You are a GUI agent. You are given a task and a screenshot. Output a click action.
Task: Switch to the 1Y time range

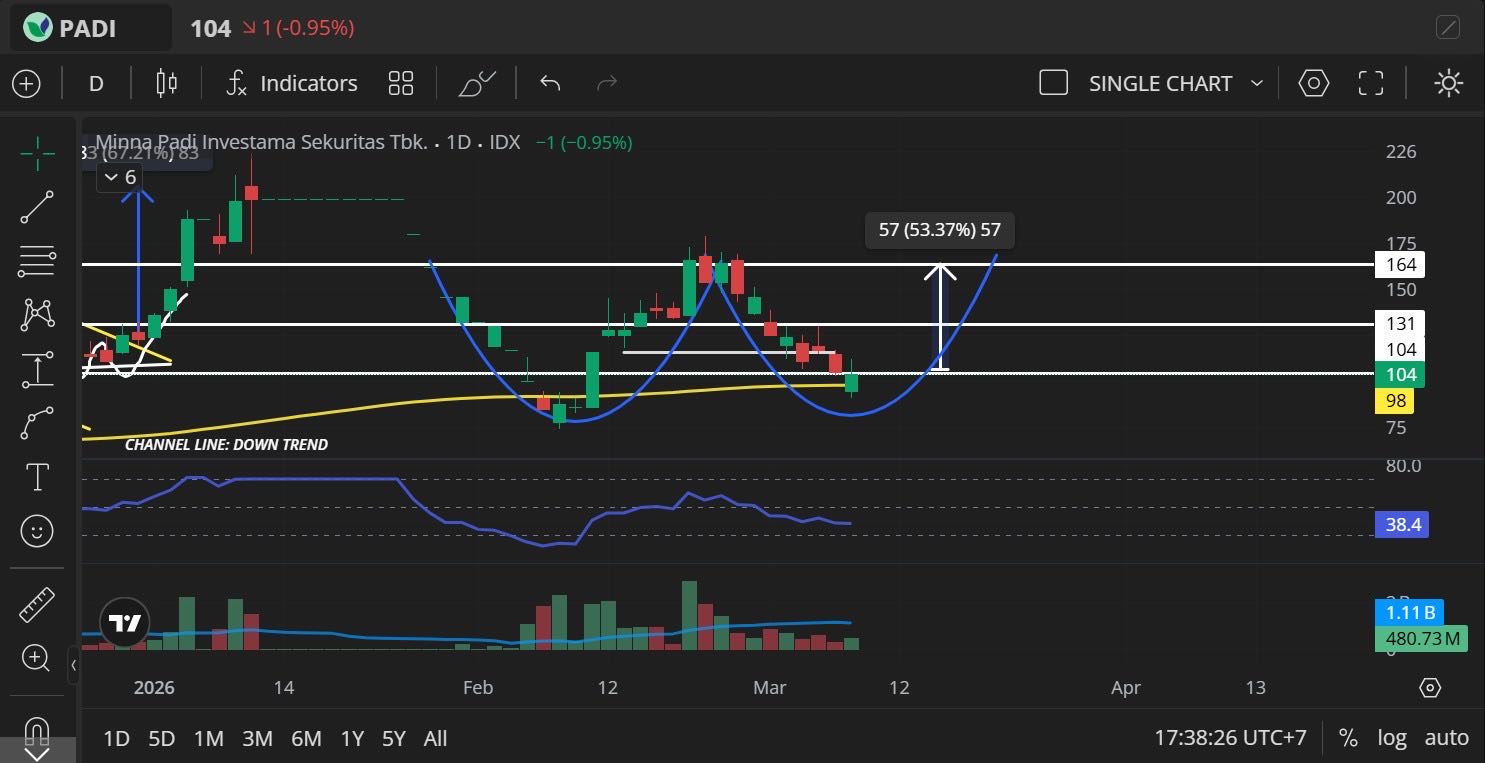[x=351, y=738]
